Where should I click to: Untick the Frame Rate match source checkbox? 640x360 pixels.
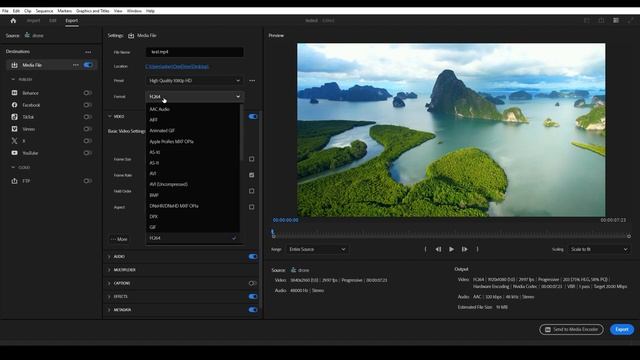(x=251, y=175)
